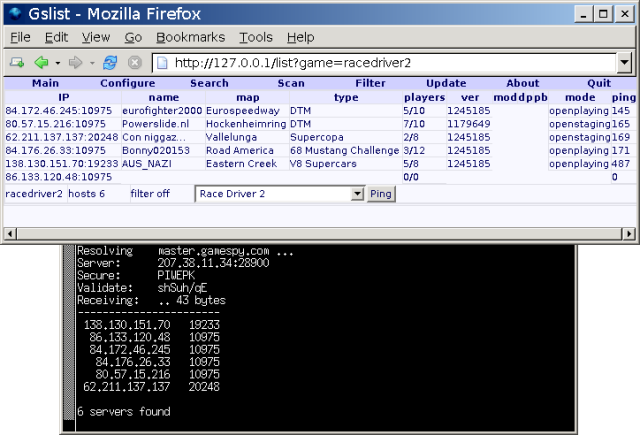640x435 pixels.
Task: Click the Configure link
Action: [x=127, y=83]
